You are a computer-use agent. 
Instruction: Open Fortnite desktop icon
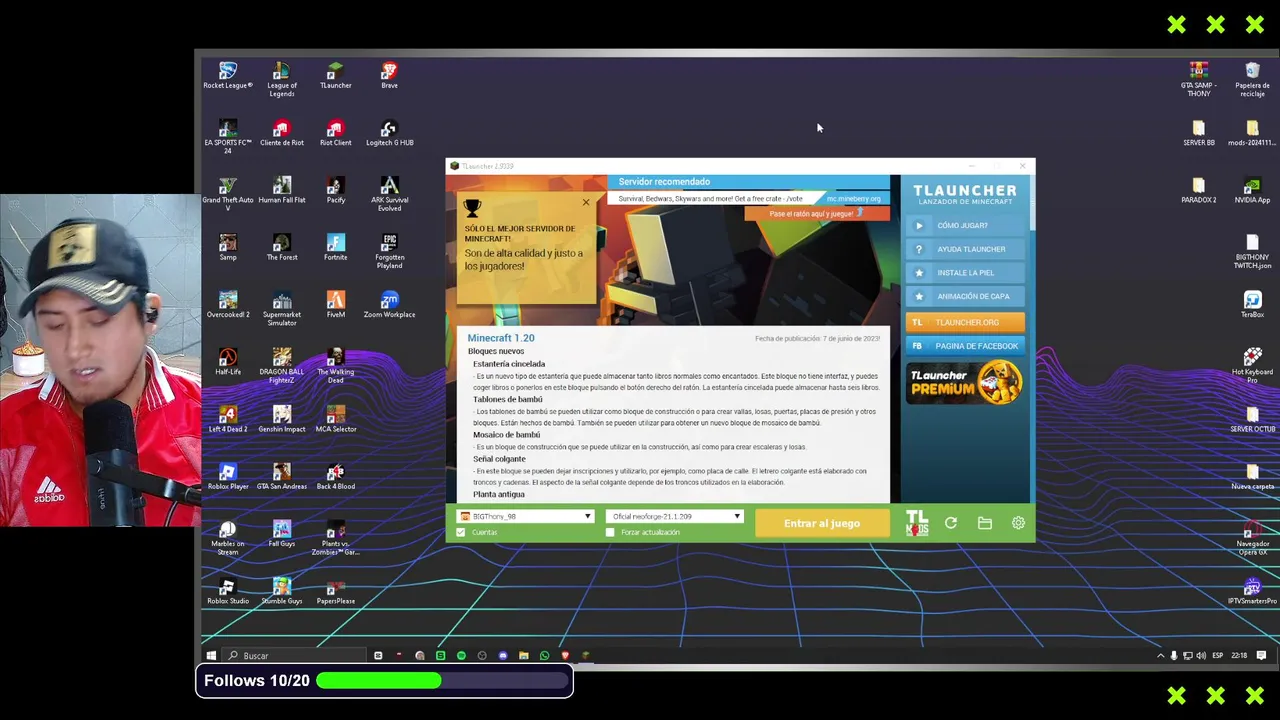click(x=335, y=247)
